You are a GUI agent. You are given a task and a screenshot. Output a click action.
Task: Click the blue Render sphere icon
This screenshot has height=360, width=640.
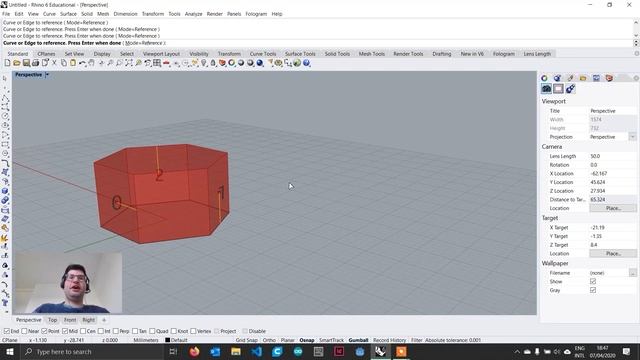pyautogui.click(x=260, y=63)
